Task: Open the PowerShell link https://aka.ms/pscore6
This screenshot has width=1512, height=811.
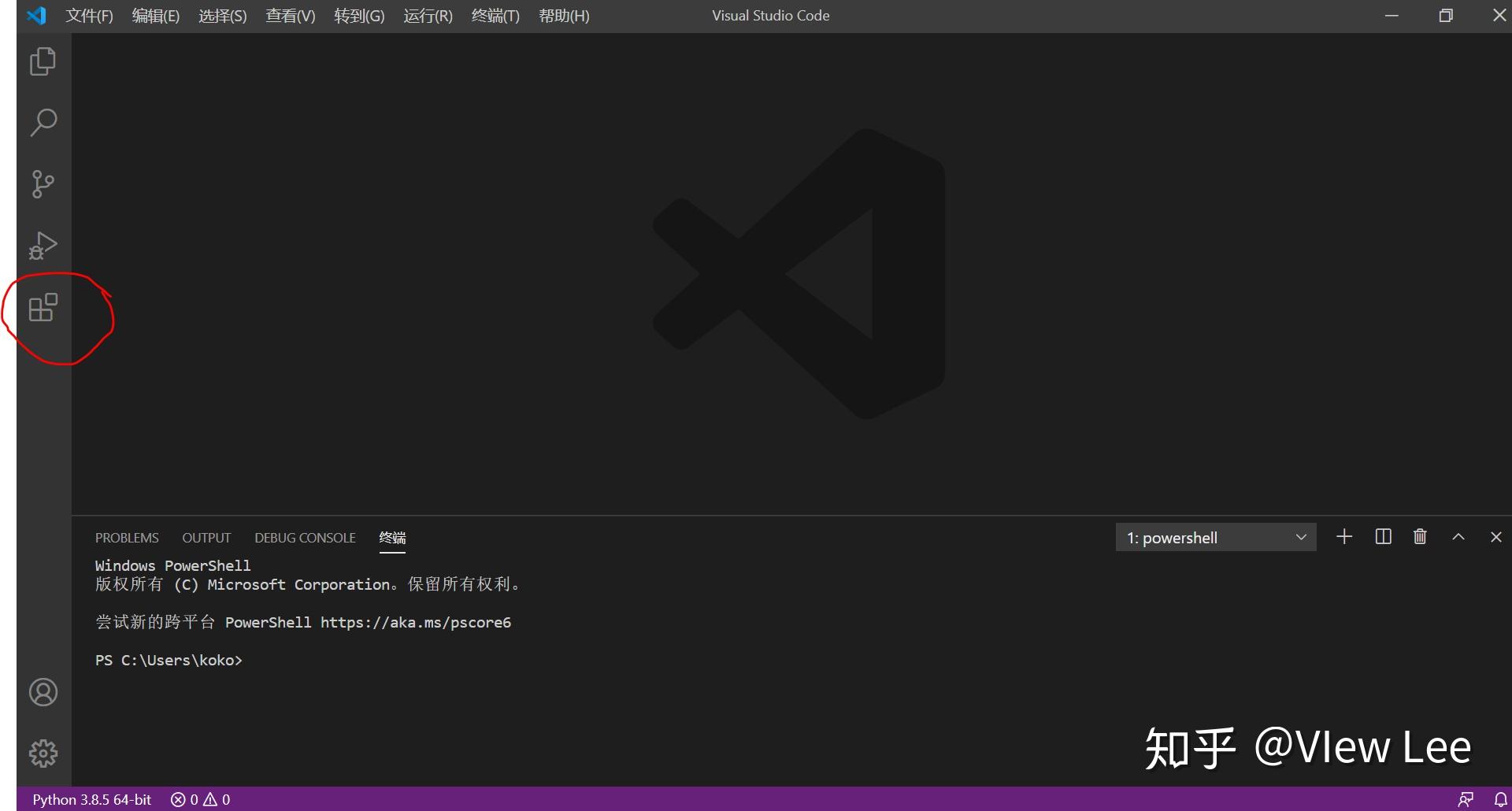Action: coord(416,622)
